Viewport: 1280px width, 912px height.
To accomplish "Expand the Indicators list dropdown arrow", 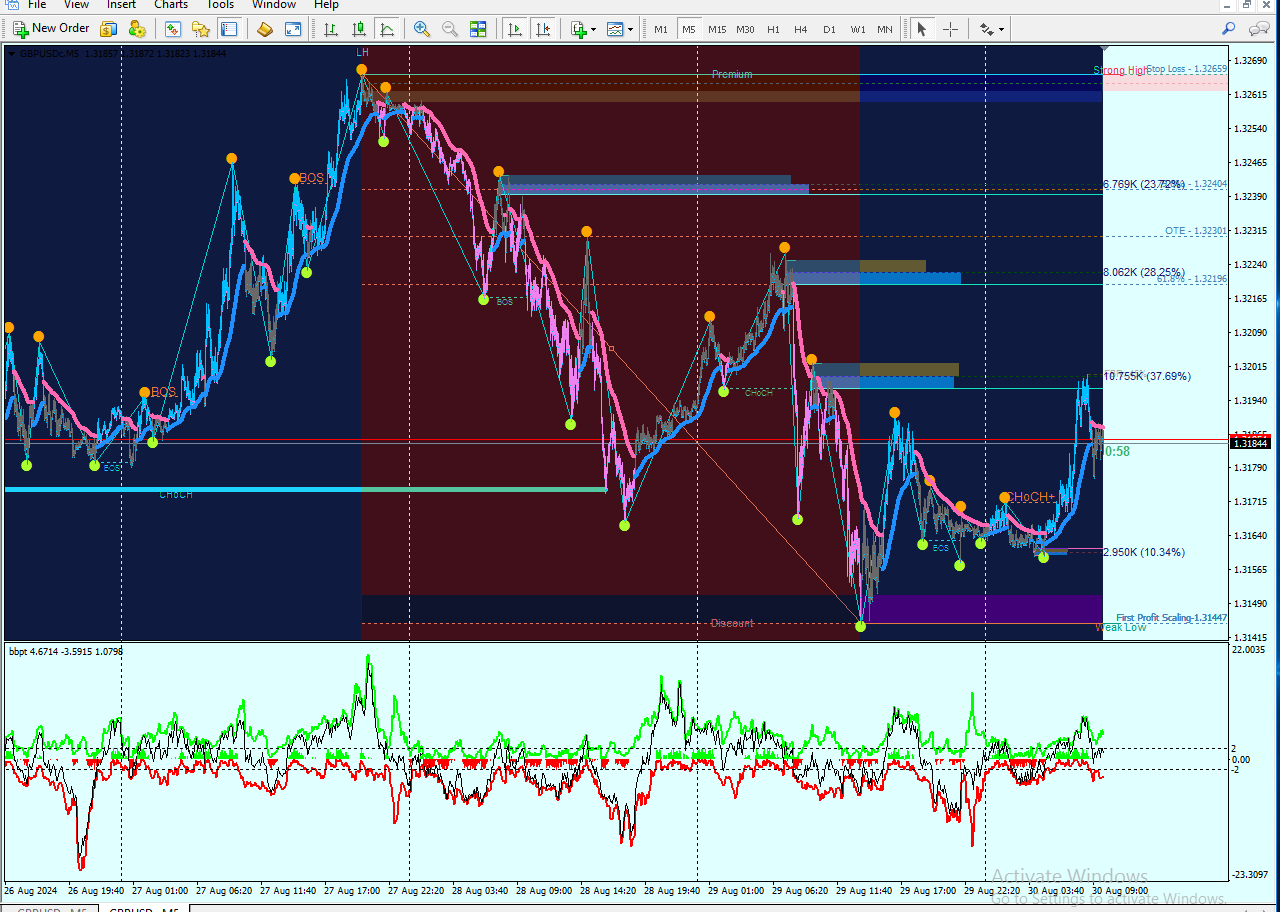I will (x=593, y=29).
